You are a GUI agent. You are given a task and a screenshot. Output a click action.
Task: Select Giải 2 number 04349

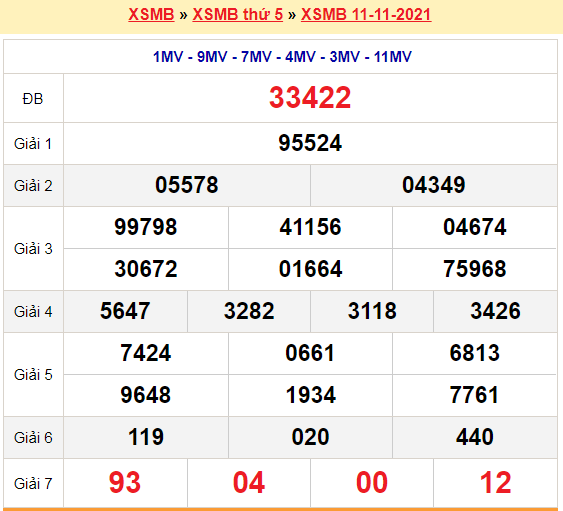434,185
